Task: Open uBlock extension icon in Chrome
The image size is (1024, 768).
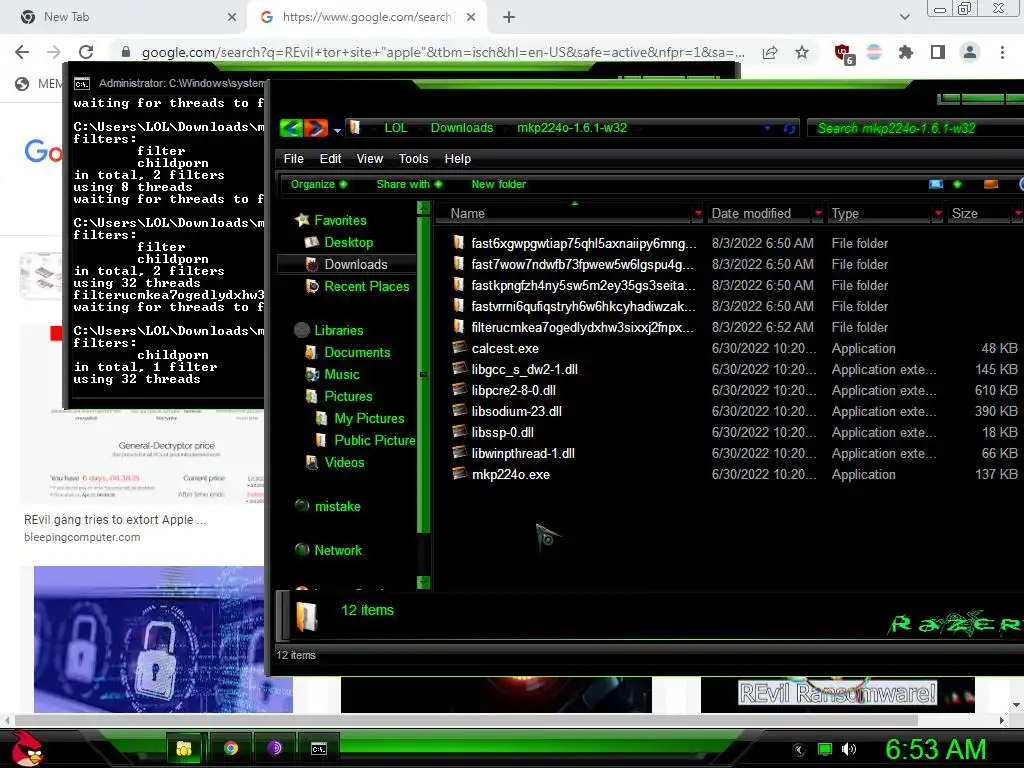Action: pos(843,54)
